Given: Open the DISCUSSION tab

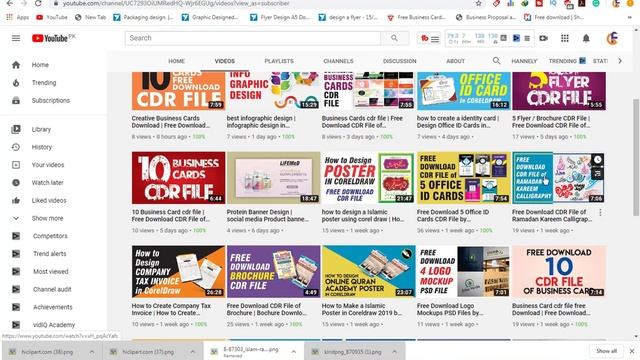Looking at the screenshot, I should tap(400, 61).
